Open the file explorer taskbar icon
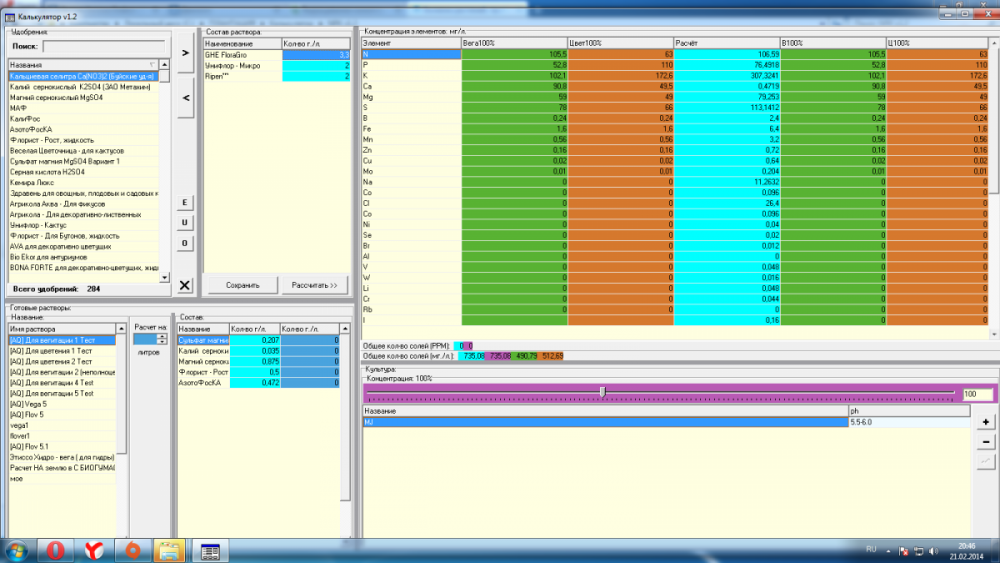This screenshot has height=563, width=1000. [x=169, y=550]
